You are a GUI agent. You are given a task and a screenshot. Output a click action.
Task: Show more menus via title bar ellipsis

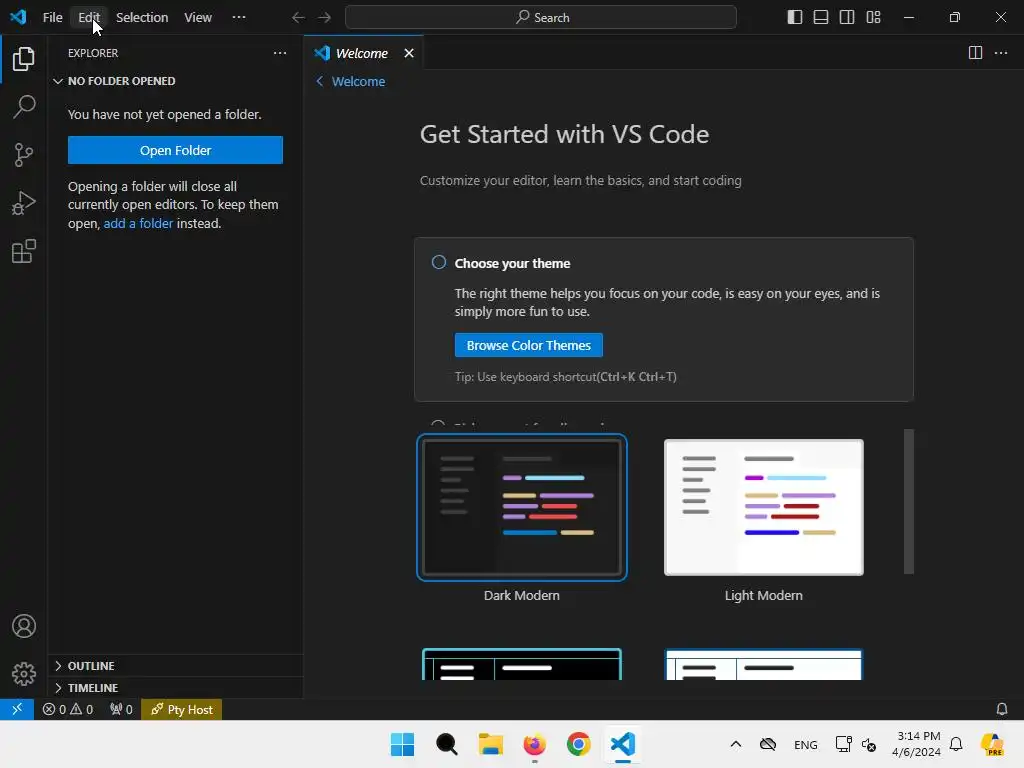(x=239, y=18)
